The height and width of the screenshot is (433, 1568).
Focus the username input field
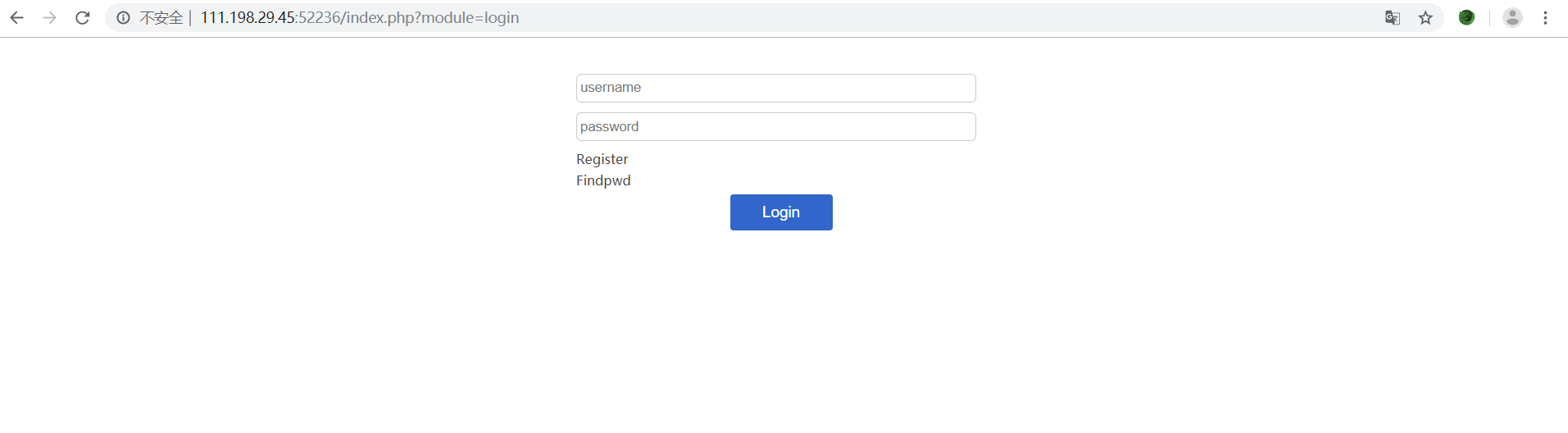775,88
